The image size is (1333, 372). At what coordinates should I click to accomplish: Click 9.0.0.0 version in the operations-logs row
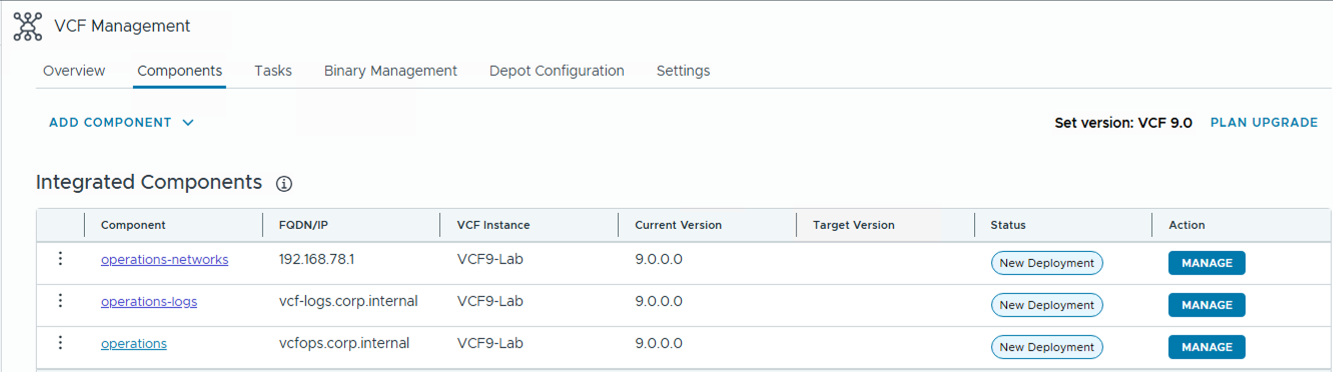click(x=659, y=301)
